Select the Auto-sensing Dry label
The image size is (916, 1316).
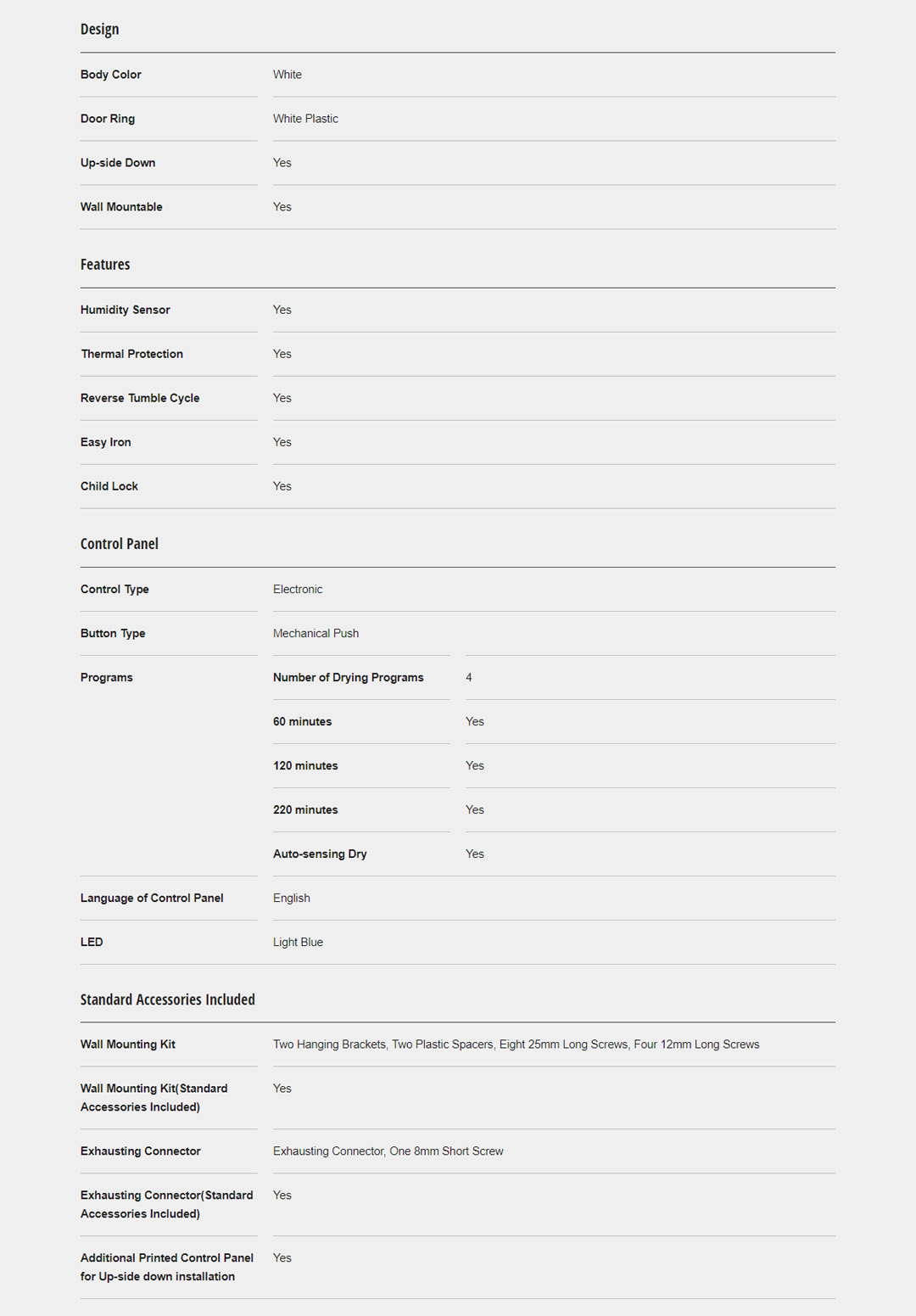(320, 854)
